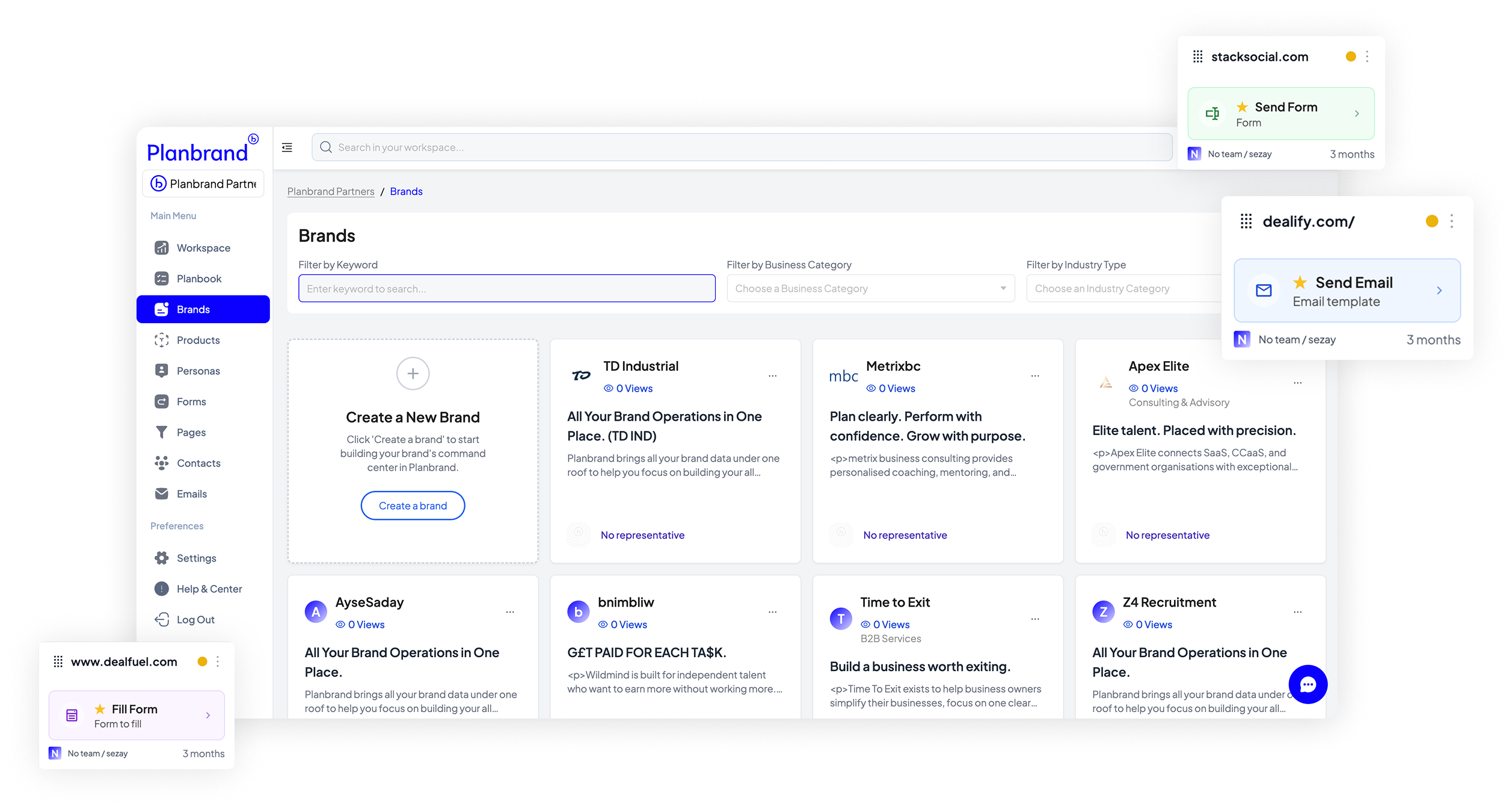Click the Create a brand button
The width and height of the screenshot is (1512, 810).
[x=413, y=505]
